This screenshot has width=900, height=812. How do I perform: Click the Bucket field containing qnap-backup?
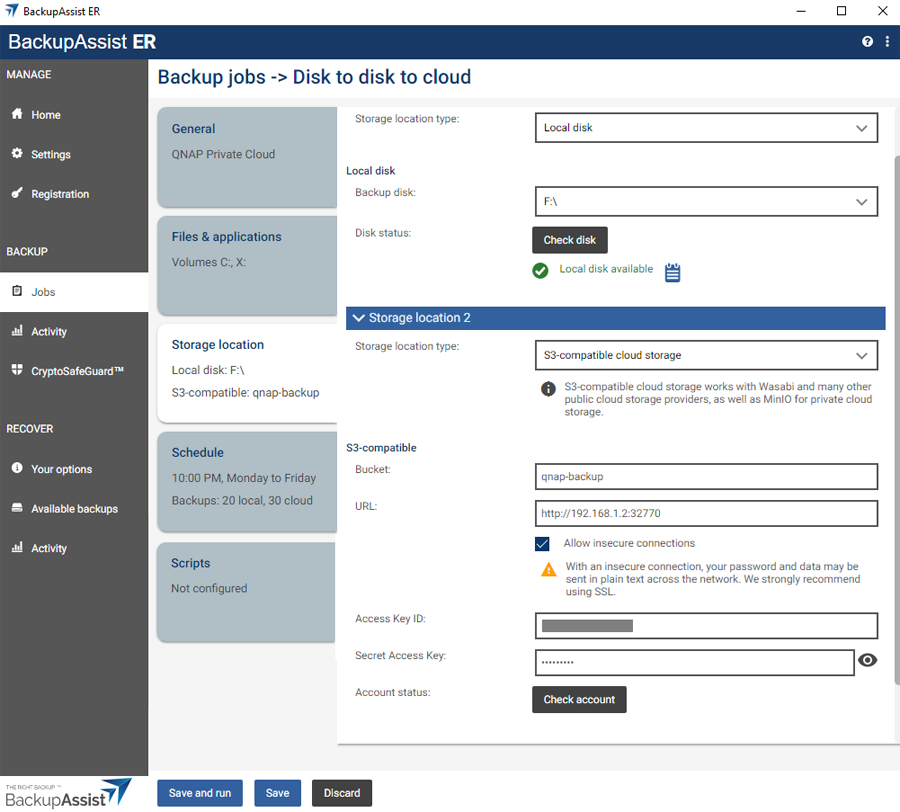click(x=706, y=476)
